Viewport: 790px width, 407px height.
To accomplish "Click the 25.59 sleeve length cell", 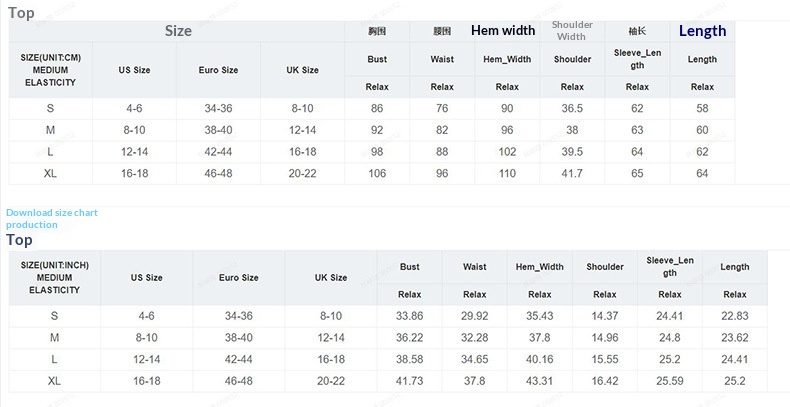I will [670, 381].
